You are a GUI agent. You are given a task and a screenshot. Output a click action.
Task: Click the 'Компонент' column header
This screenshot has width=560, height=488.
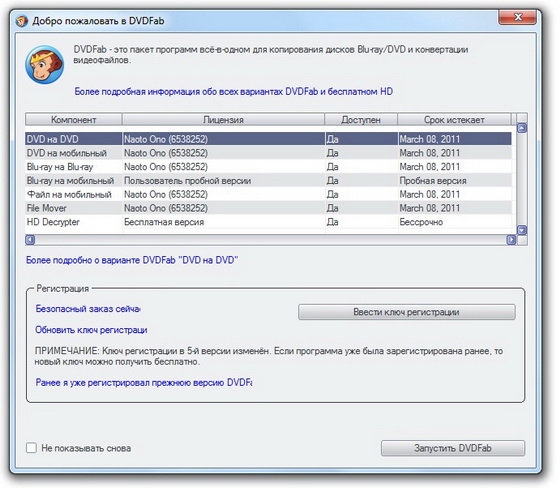(74, 120)
